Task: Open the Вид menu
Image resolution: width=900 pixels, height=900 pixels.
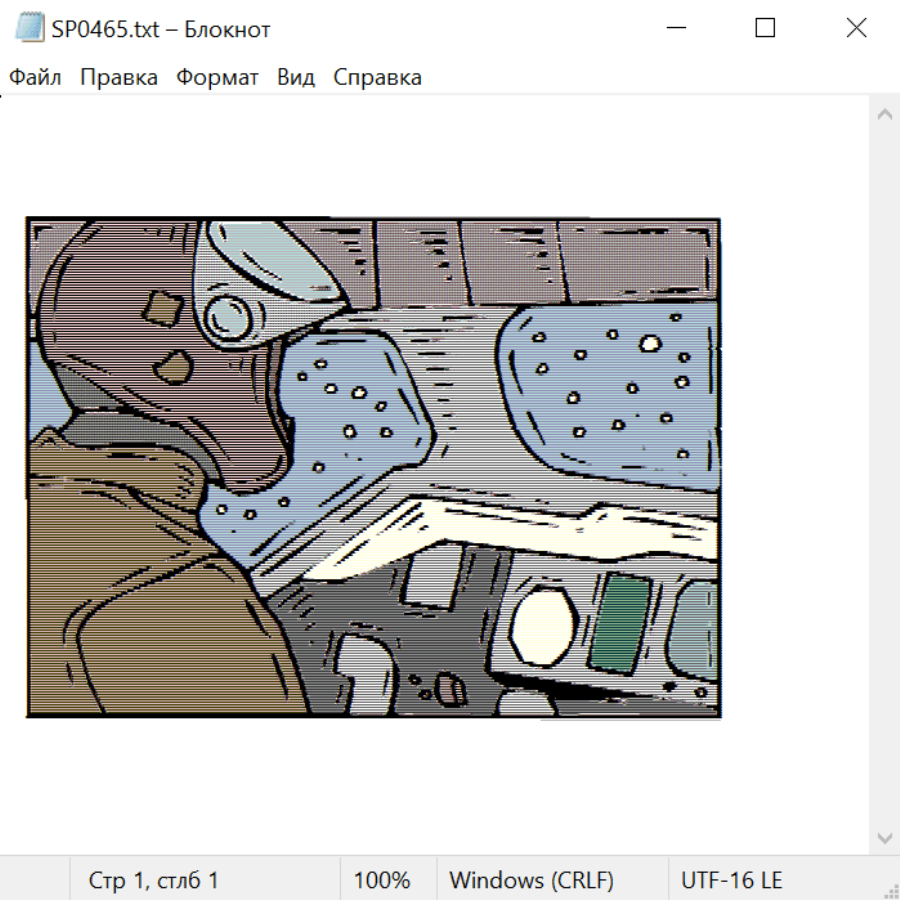Action: coord(295,78)
